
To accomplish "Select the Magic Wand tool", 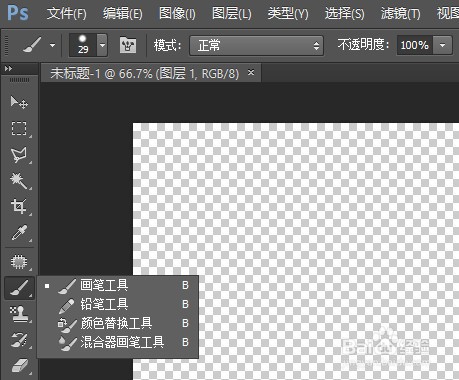I will tap(19, 181).
